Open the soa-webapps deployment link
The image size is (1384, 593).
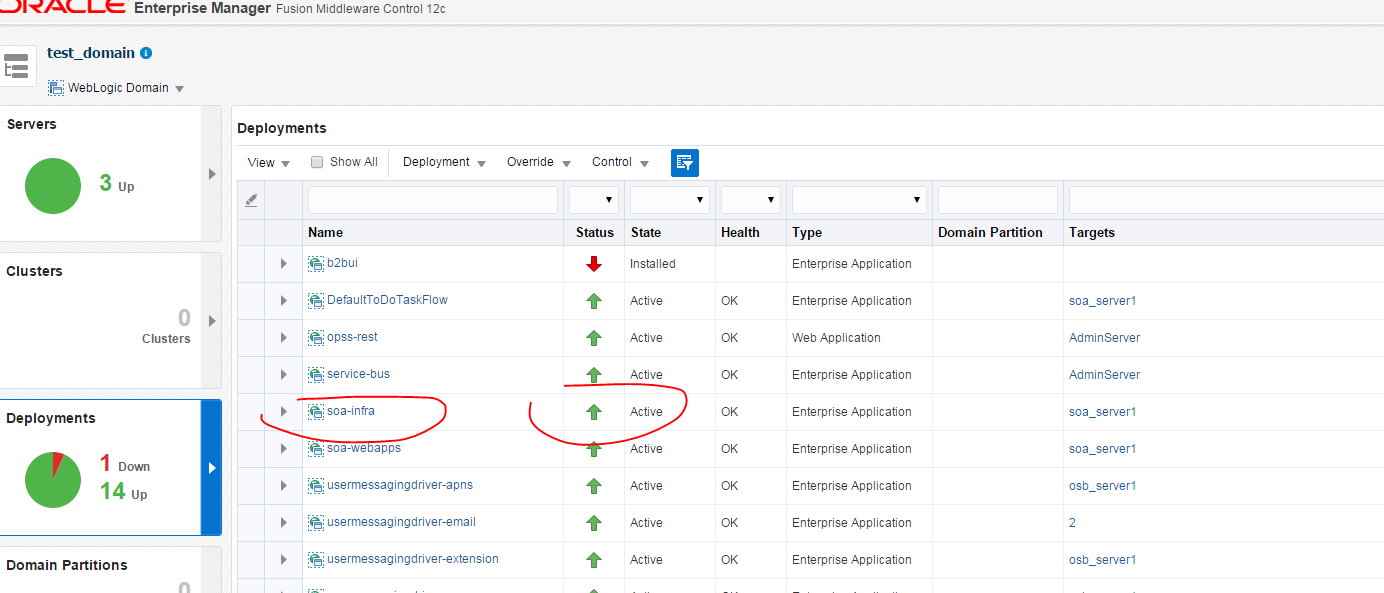pos(364,448)
